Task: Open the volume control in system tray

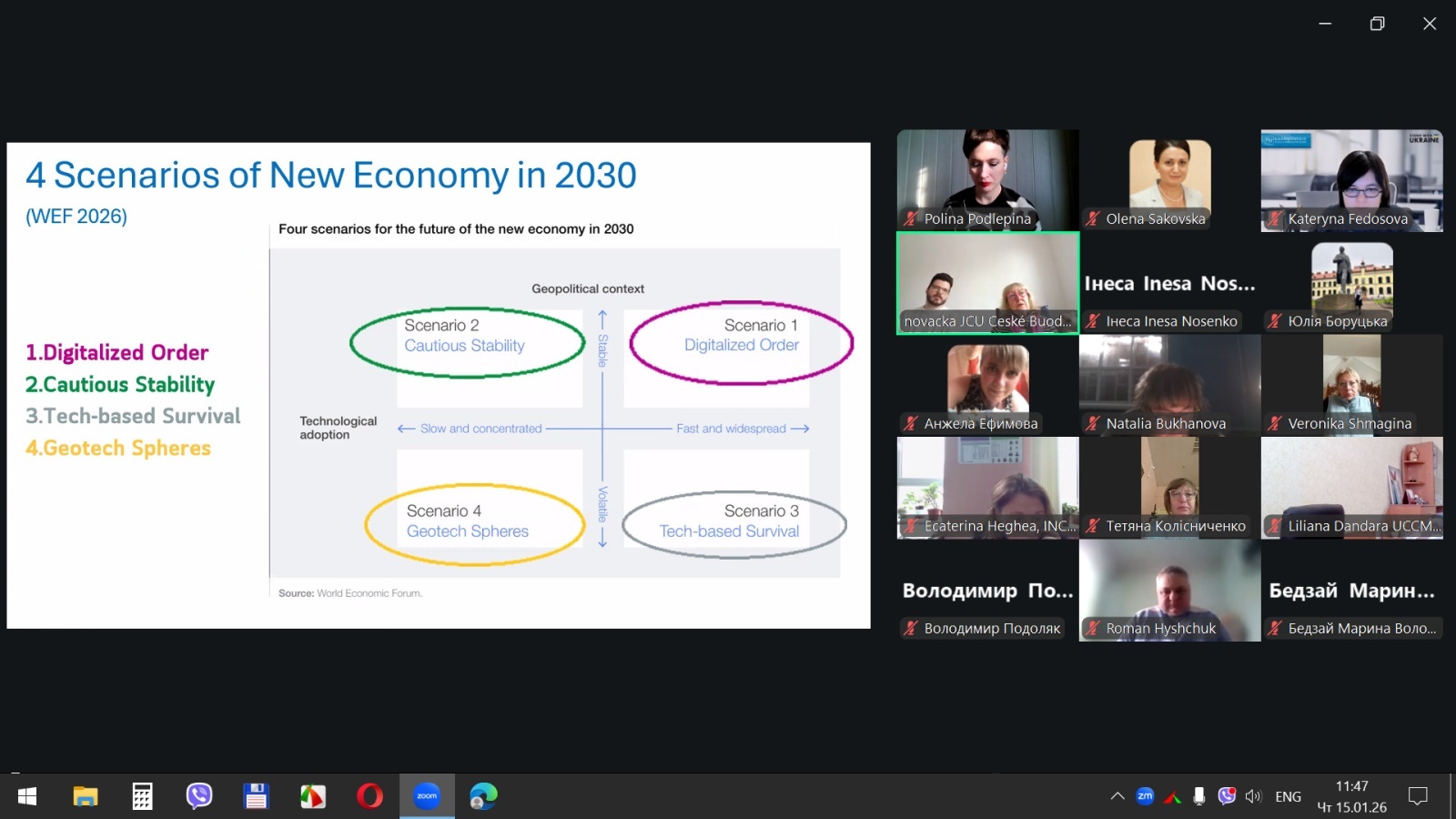Action: tap(1254, 796)
